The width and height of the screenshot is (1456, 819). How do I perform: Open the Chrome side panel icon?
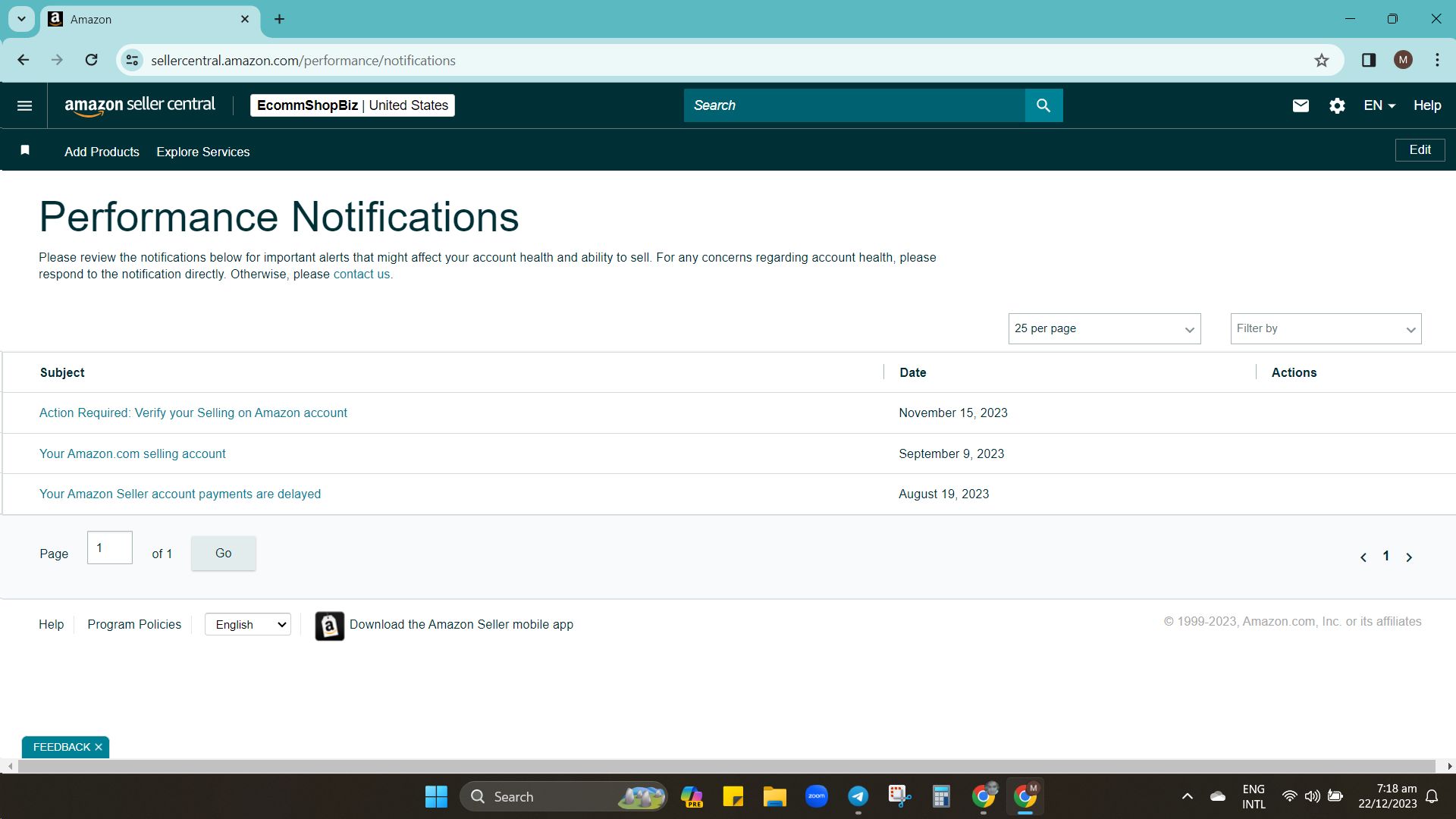click(1369, 61)
